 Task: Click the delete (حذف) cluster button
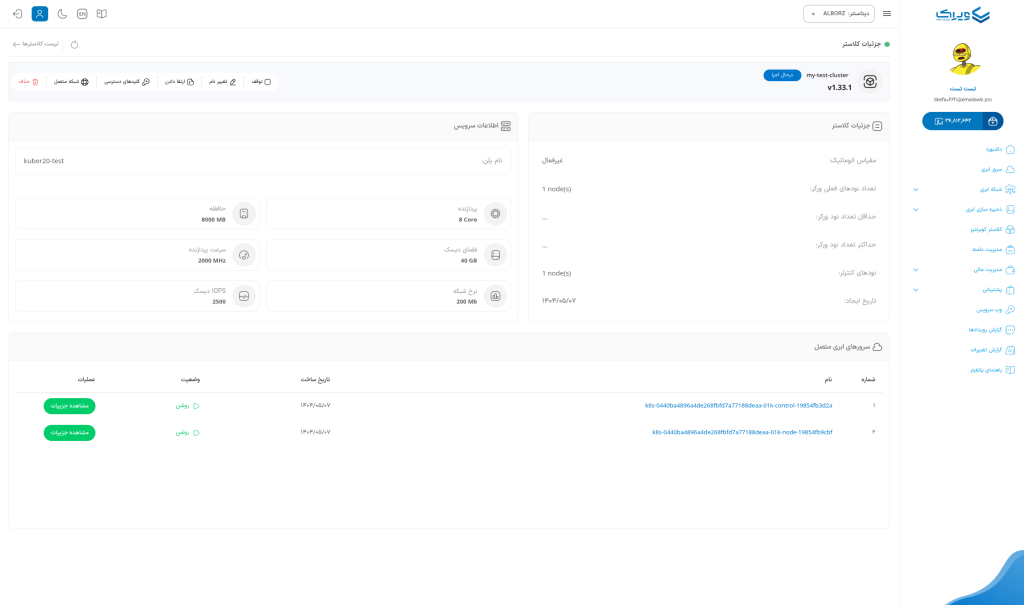[29, 82]
